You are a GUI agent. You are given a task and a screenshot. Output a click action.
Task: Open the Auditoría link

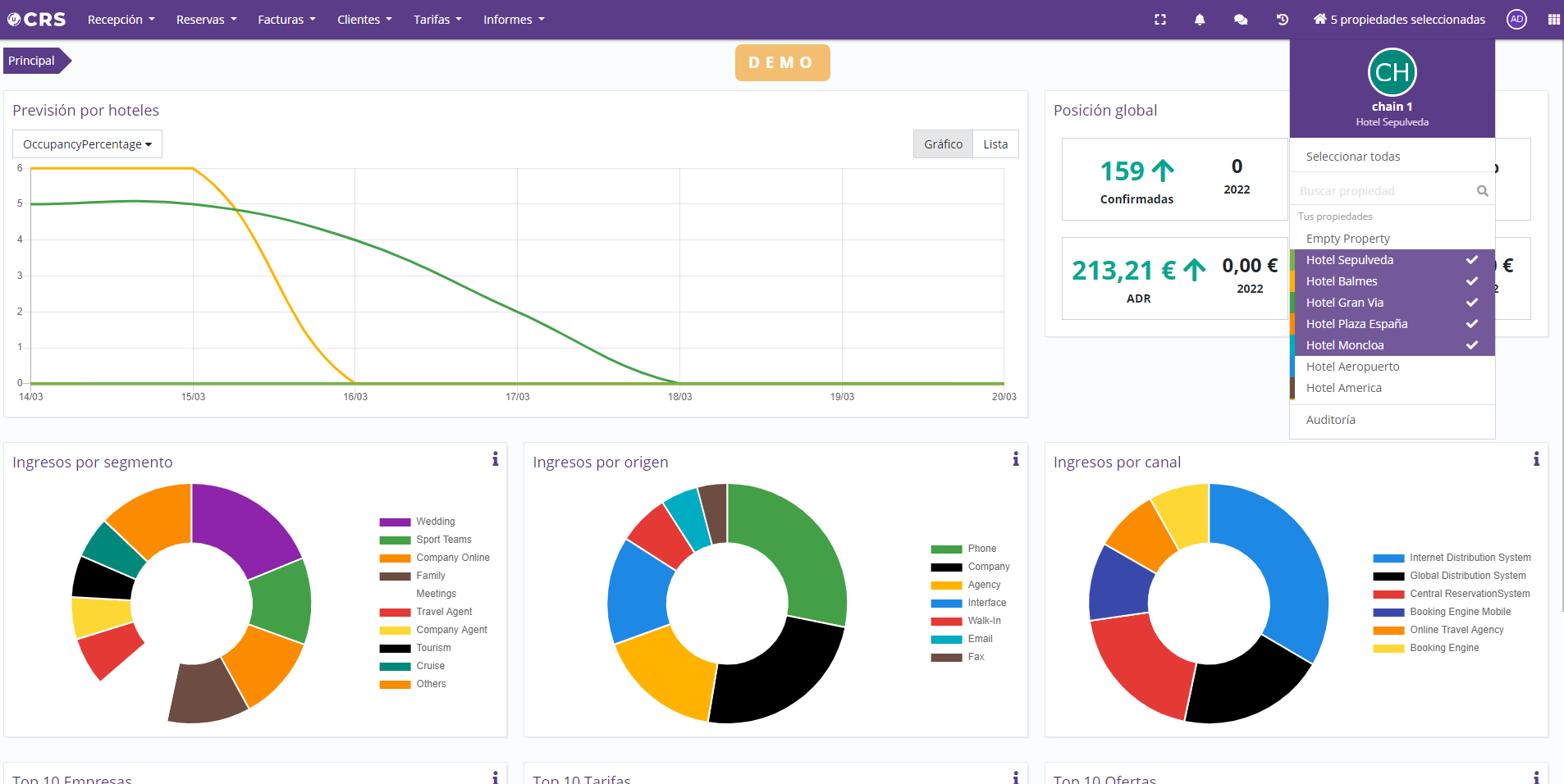(x=1330, y=420)
